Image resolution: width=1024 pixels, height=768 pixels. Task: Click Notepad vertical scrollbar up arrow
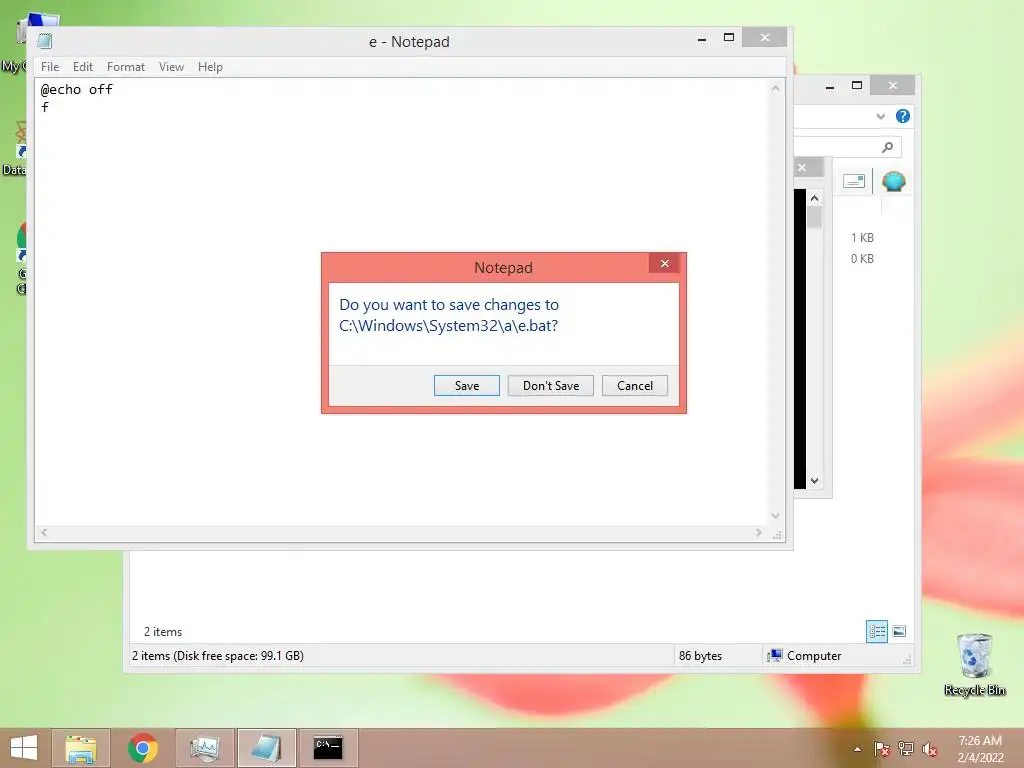point(775,88)
